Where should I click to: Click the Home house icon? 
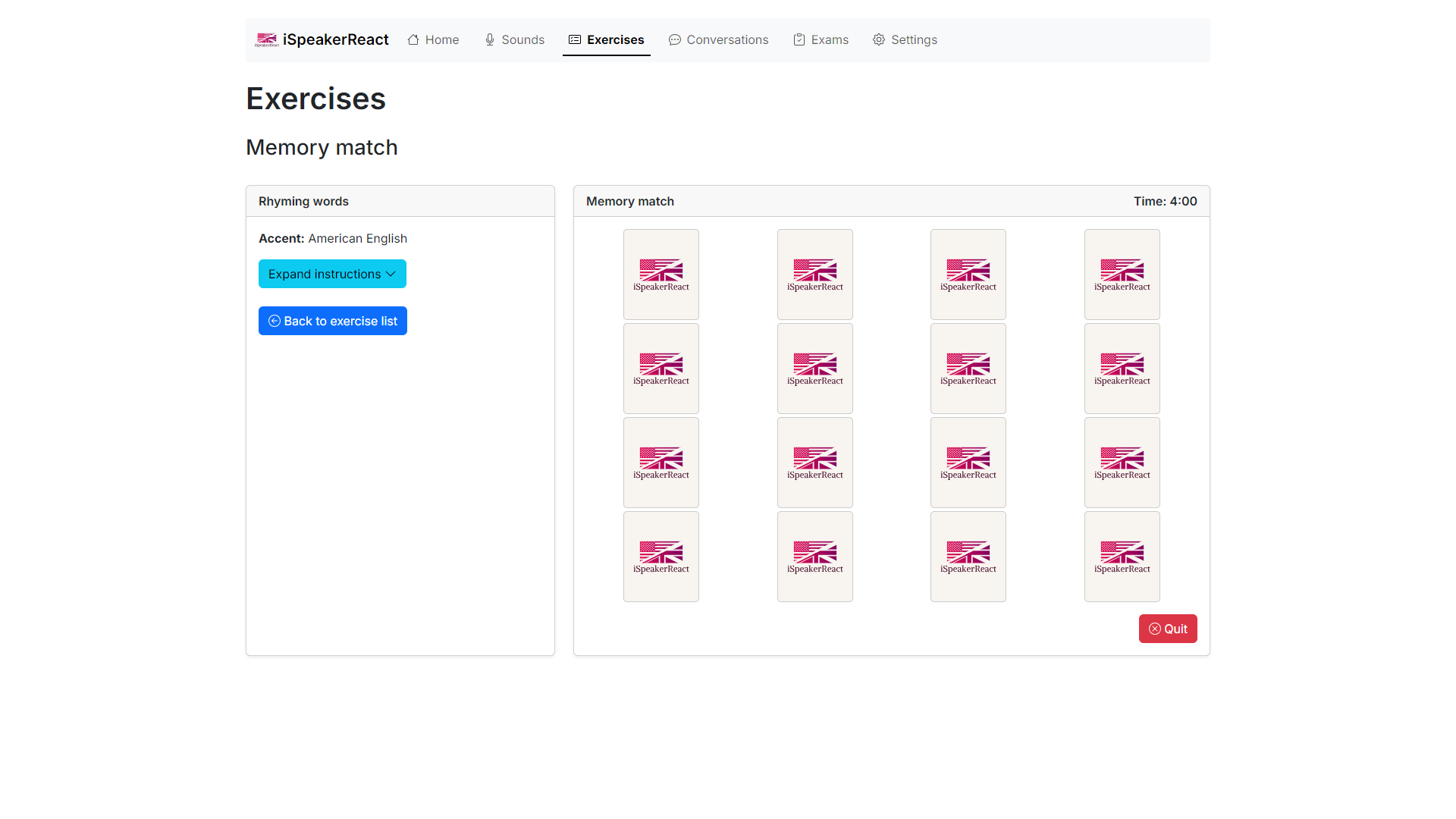413,39
